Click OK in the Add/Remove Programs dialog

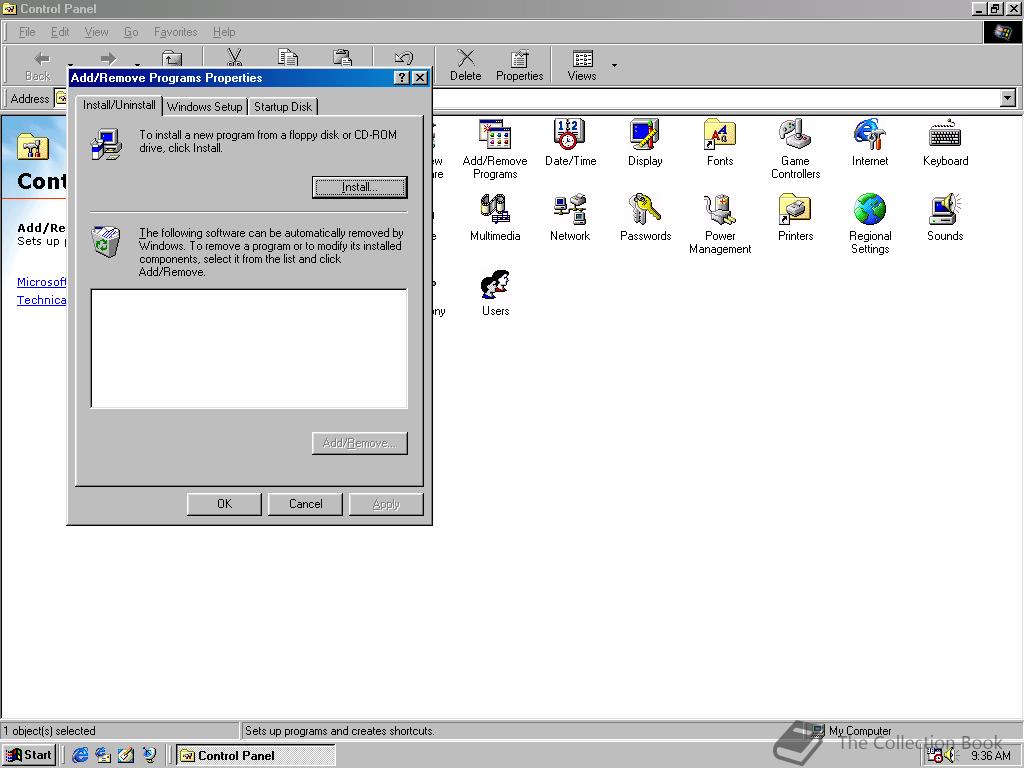click(224, 504)
